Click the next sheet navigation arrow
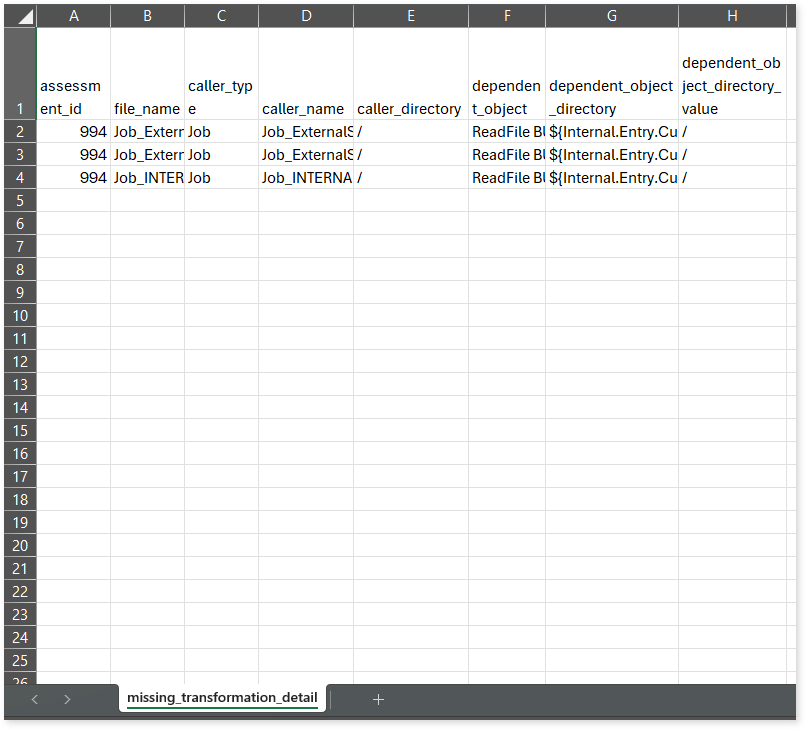806x730 pixels. [67, 699]
